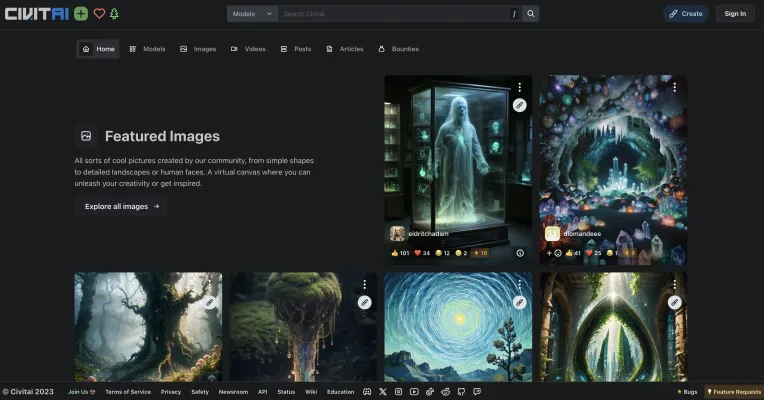Click the heart icon beside Civitai logo
This screenshot has height=400, width=764.
[x=99, y=14]
